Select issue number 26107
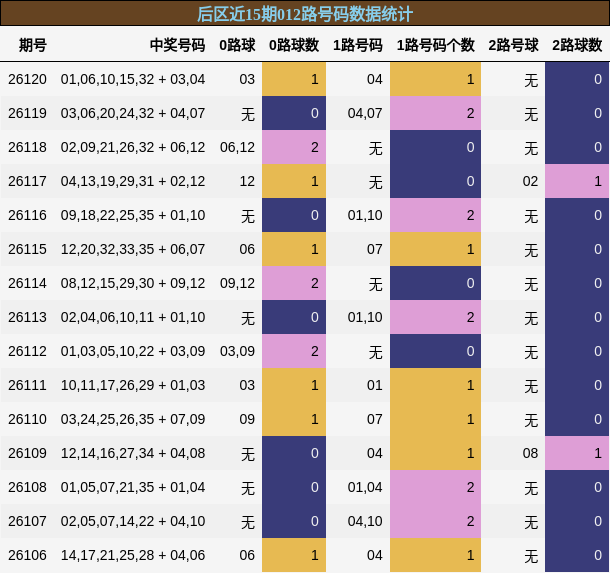Image resolution: width=610 pixels, height=573 pixels. 27,521
